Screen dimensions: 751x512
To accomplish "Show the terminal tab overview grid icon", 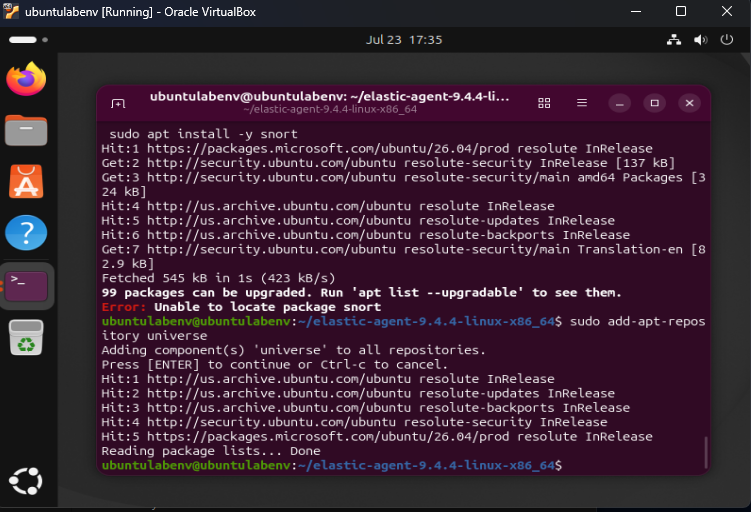I will point(544,103).
